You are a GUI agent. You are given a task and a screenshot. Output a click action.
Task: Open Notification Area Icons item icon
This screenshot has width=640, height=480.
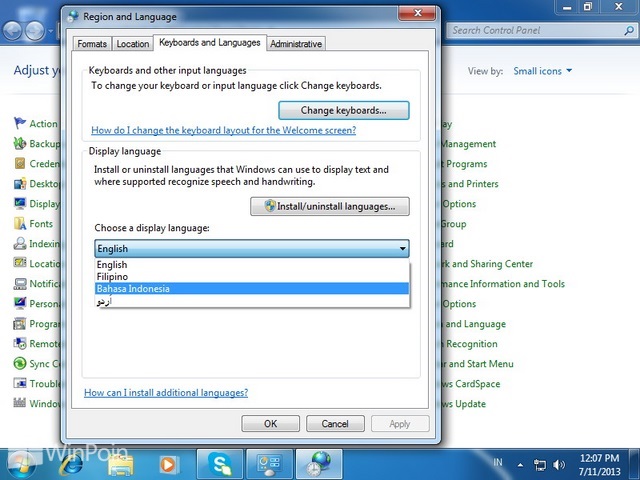(x=20, y=283)
